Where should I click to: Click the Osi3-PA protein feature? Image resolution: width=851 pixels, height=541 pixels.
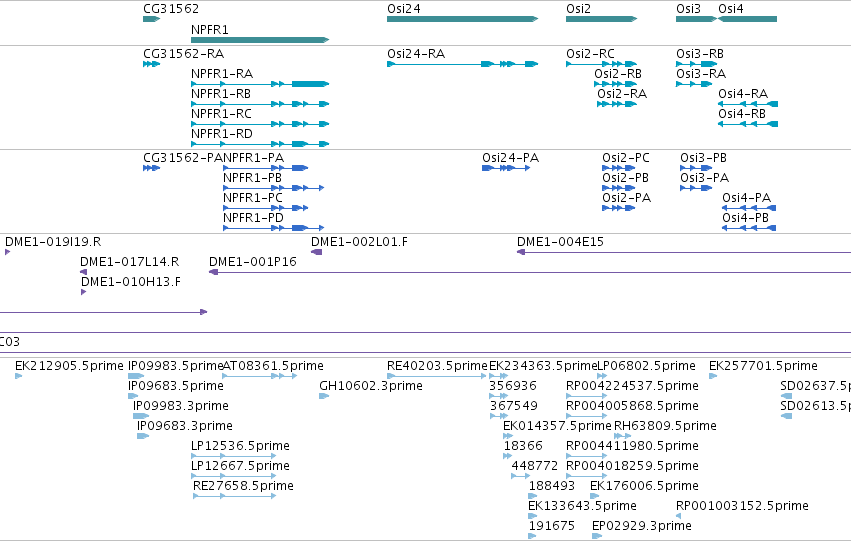(696, 188)
